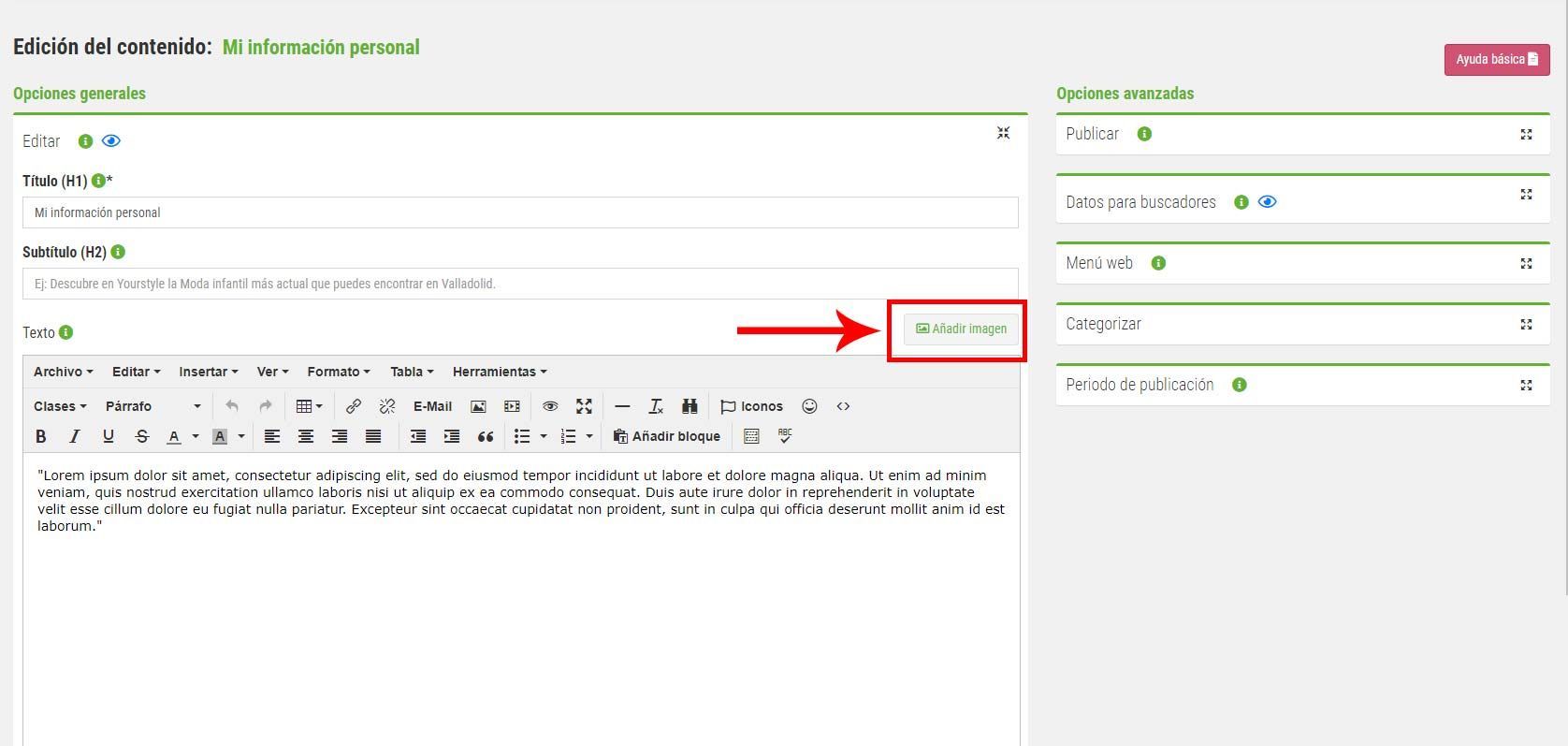Viewport: 1568px width, 746px height.
Task: Insert an emoticon
Action: [x=810, y=406]
